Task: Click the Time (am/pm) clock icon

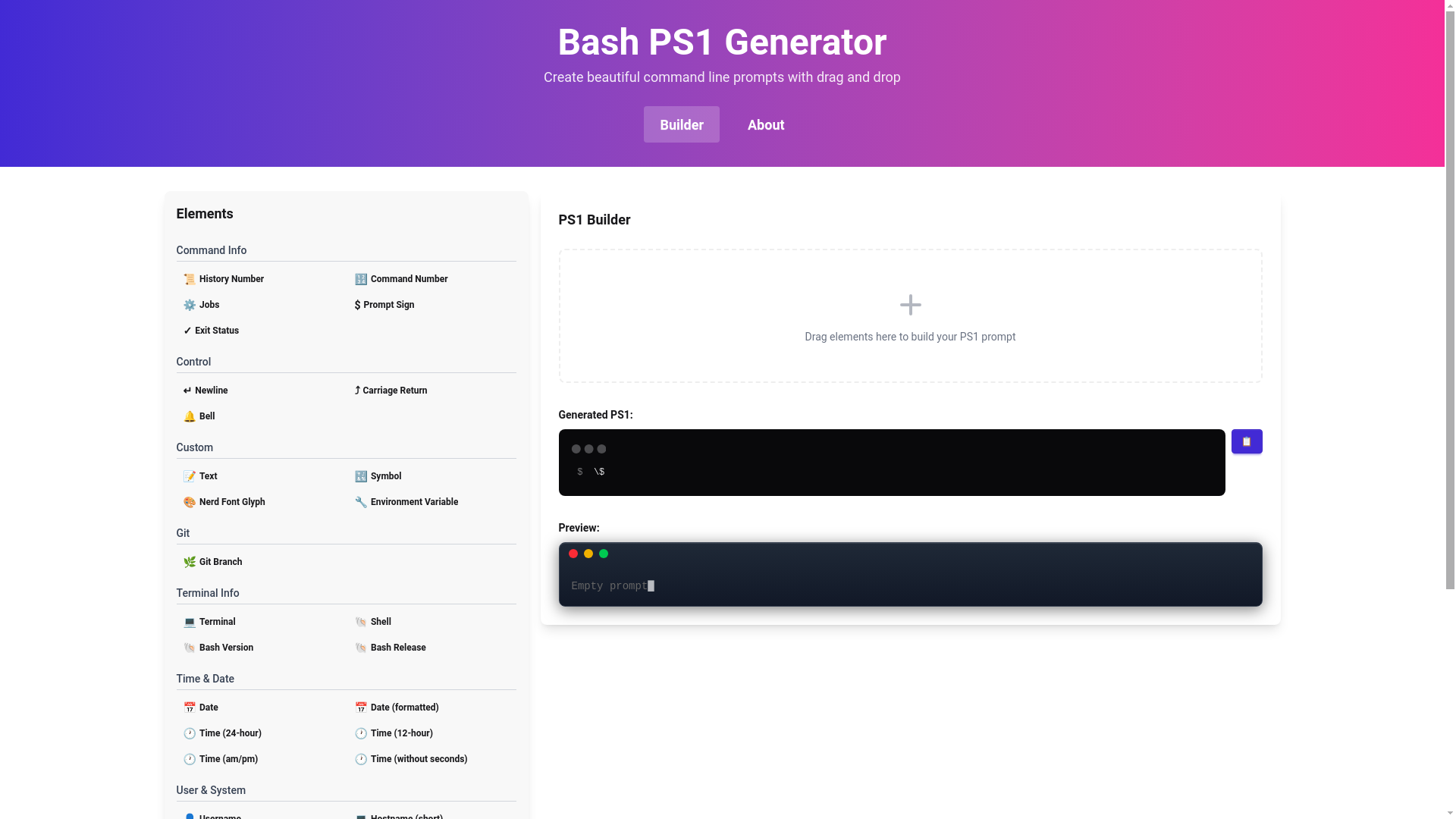Action: pyautogui.click(x=190, y=759)
